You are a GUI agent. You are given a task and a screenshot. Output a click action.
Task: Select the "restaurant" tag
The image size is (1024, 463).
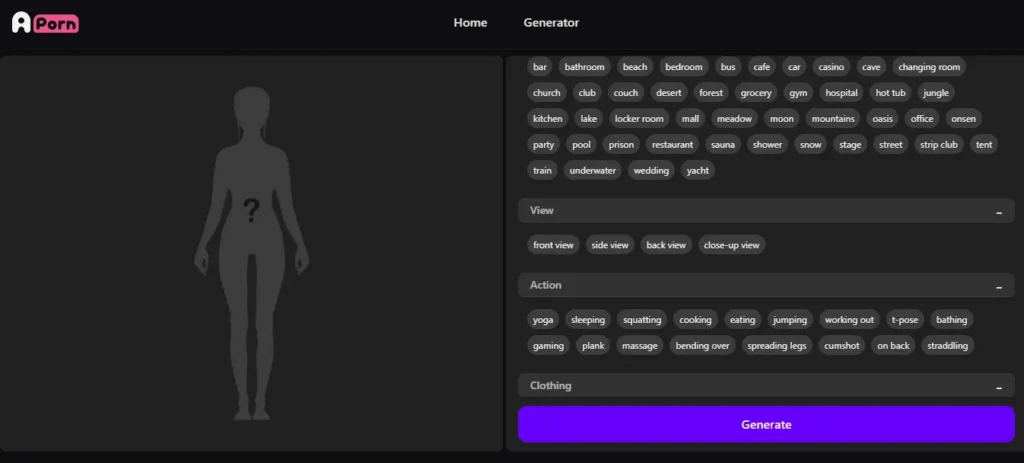(673, 145)
